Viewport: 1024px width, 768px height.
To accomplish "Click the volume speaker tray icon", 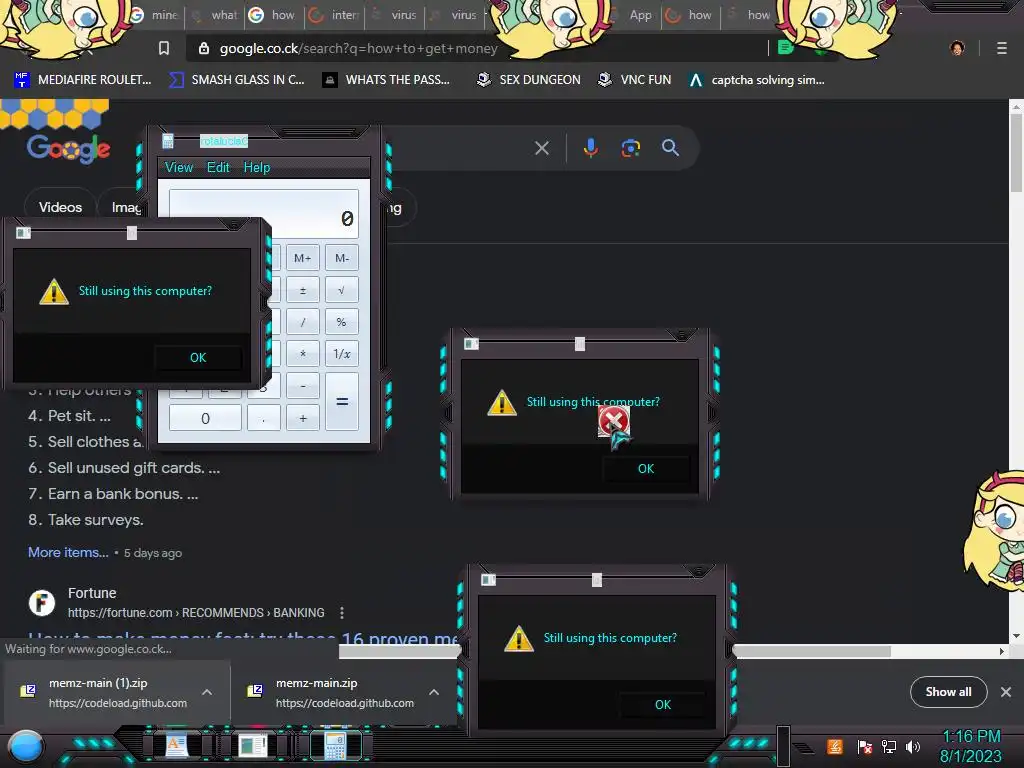I will coord(912,746).
